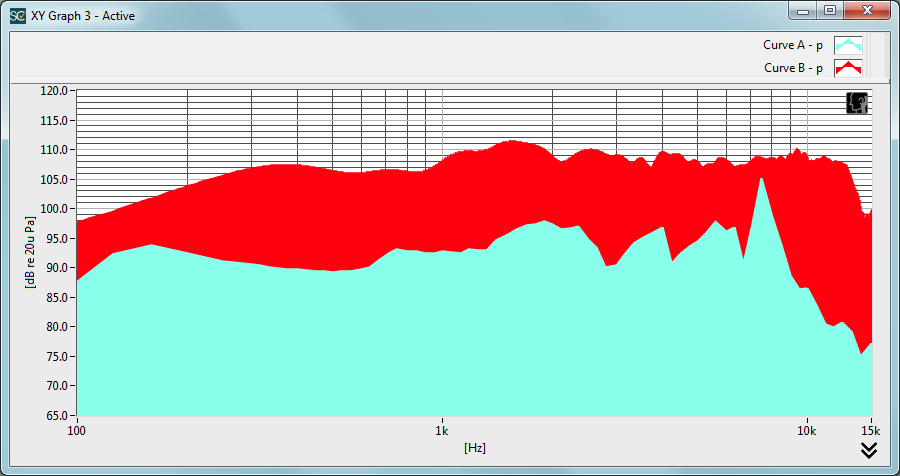Click the 110.0 y-axis tick label
900x476 pixels.
coord(56,150)
